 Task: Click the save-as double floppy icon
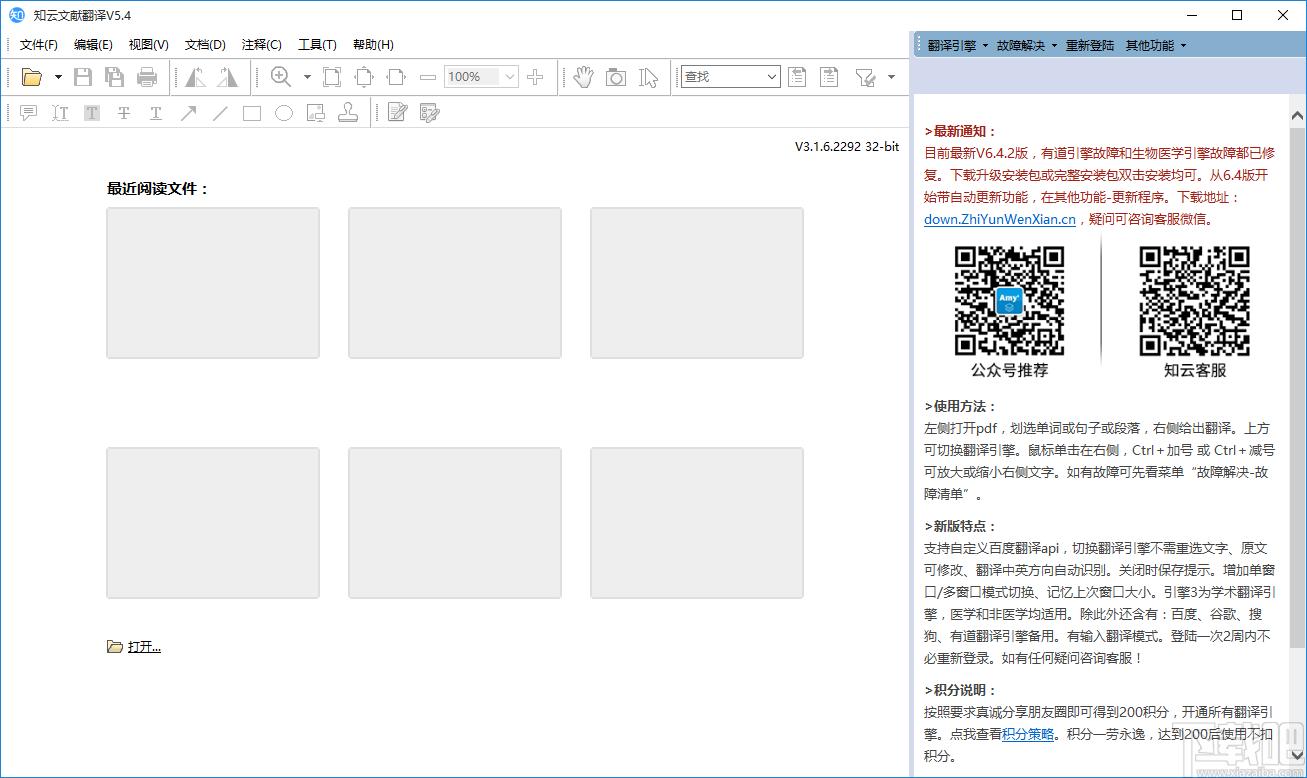115,77
